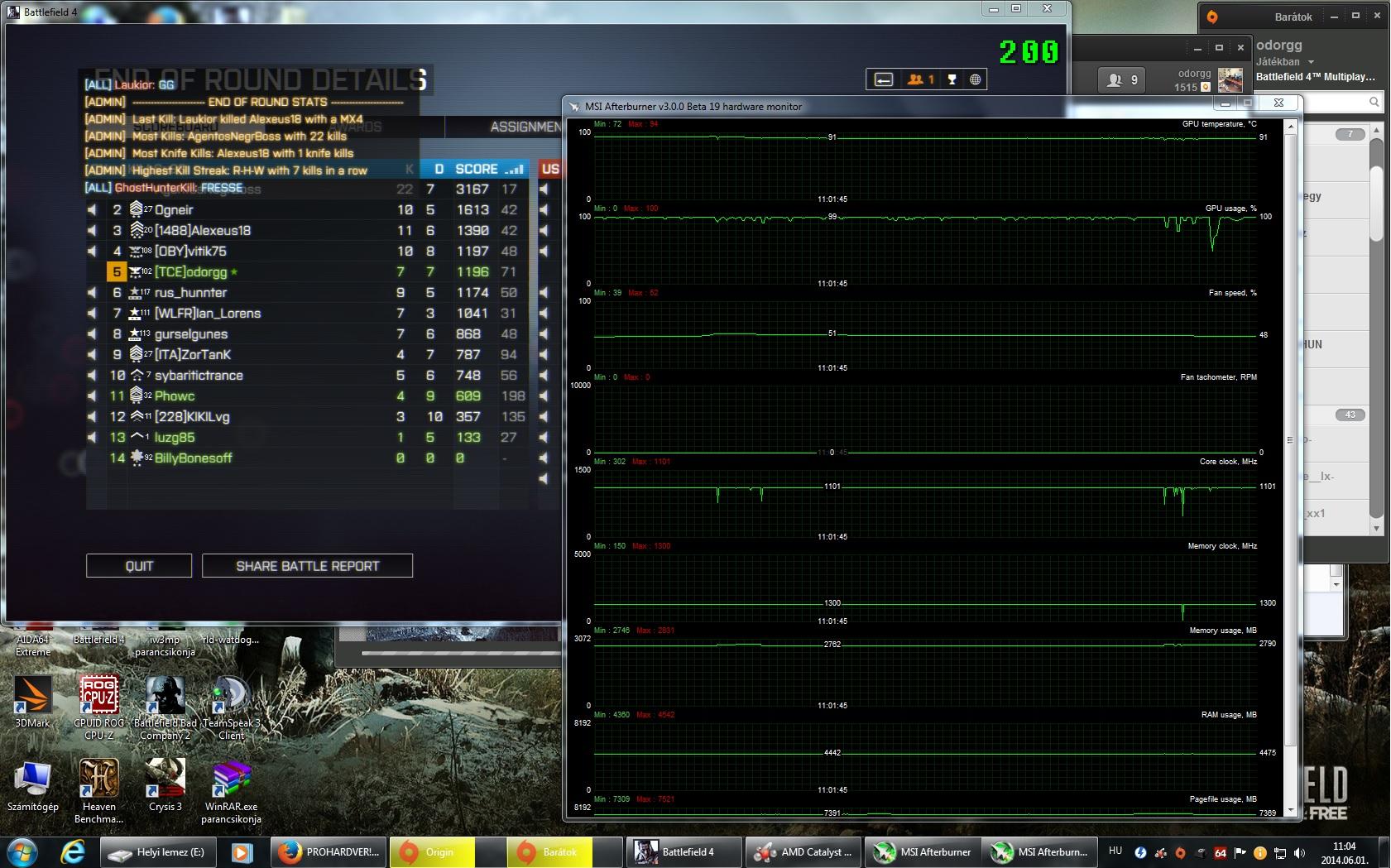Switch to the AMD Catalyst taskbar button
The image size is (1391, 868).
tap(803, 851)
